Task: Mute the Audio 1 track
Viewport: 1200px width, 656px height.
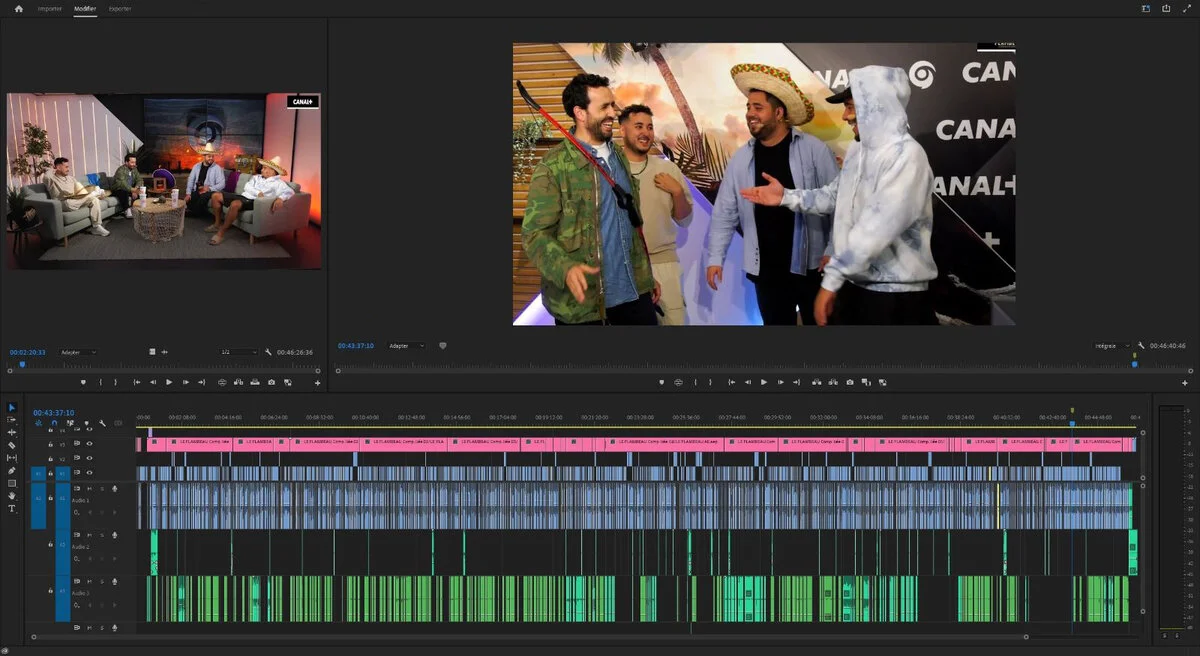Action: click(x=89, y=488)
